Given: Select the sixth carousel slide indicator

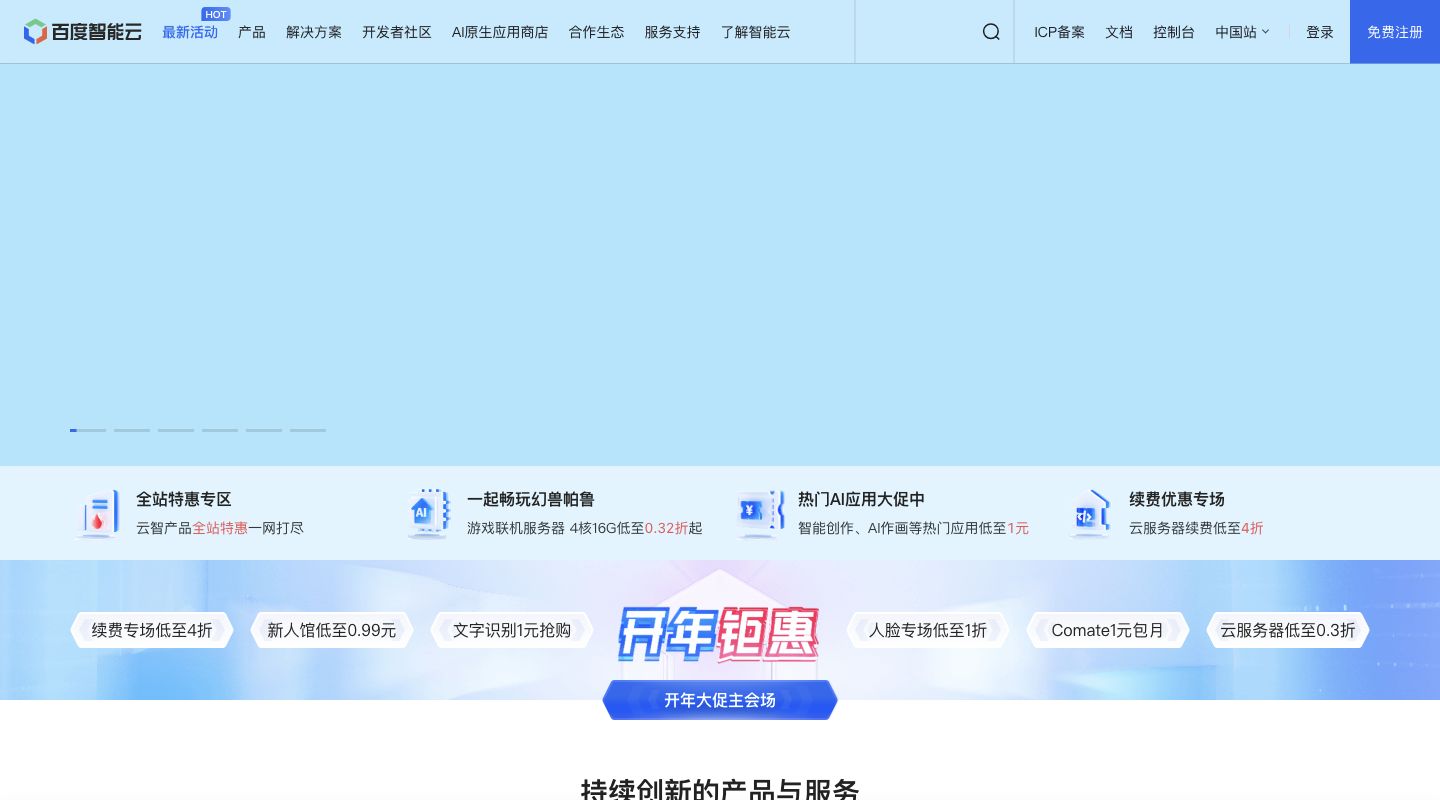Looking at the screenshot, I should click(x=308, y=430).
